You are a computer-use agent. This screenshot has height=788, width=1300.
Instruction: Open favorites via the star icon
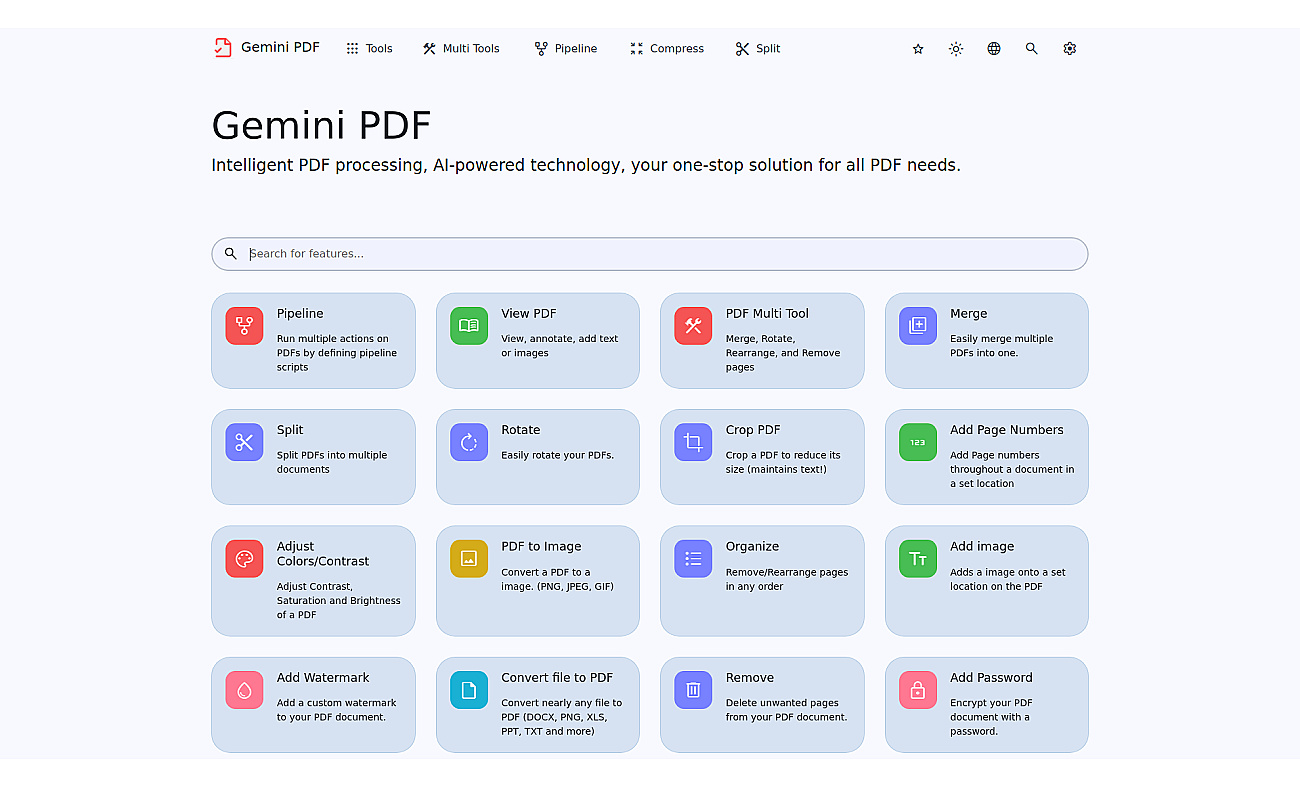click(918, 49)
